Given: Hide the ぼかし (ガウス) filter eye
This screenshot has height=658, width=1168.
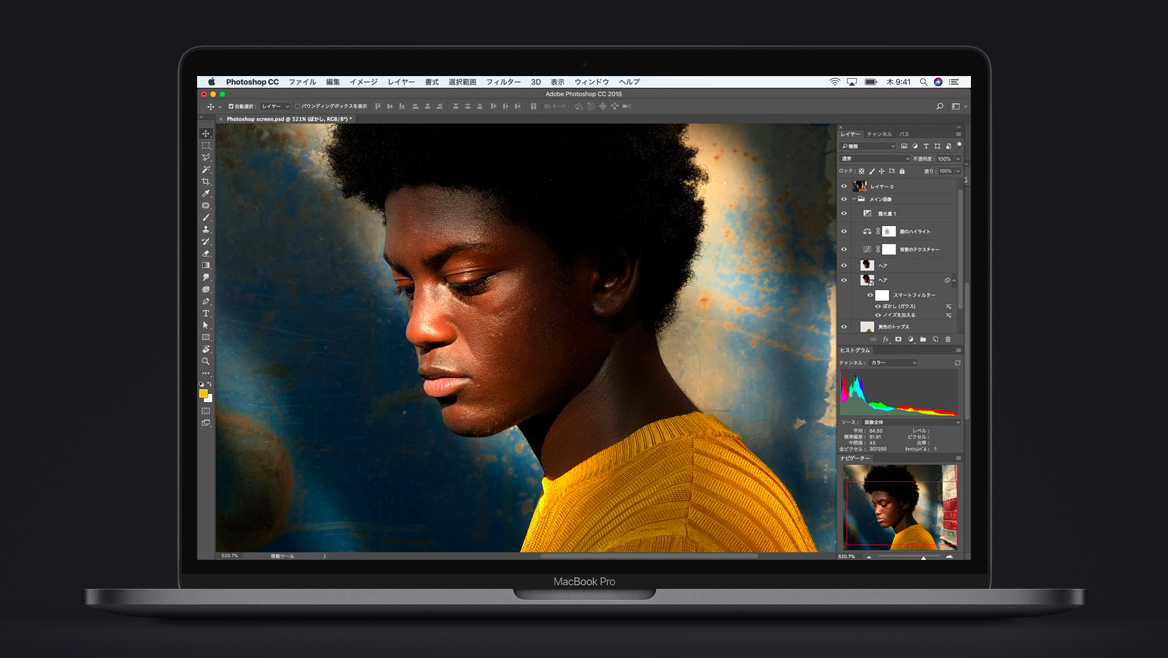Looking at the screenshot, I should pyautogui.click(x=877, y=306).
